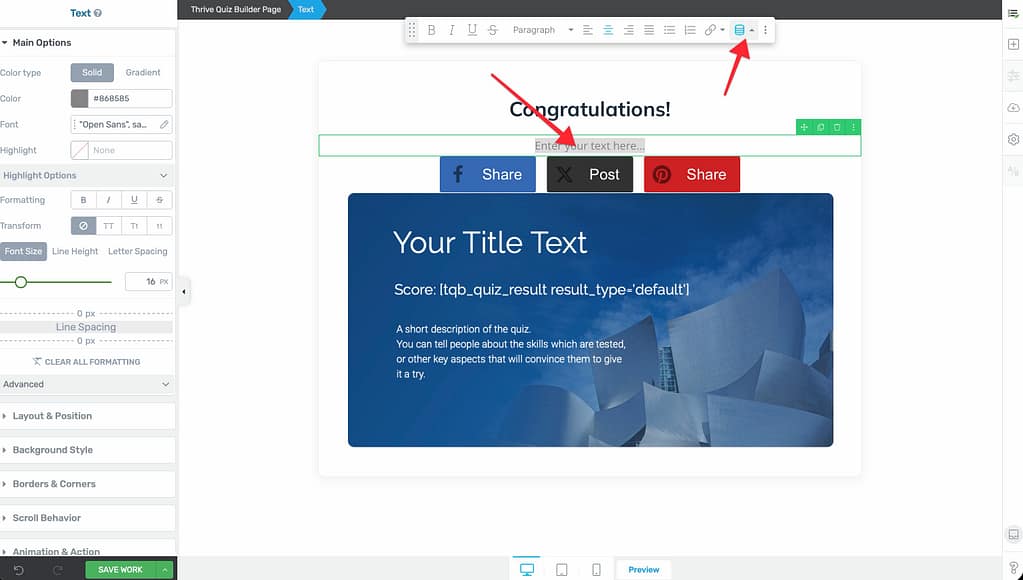Apply bold in the floating text toolbar

click(x=432, y=30)
